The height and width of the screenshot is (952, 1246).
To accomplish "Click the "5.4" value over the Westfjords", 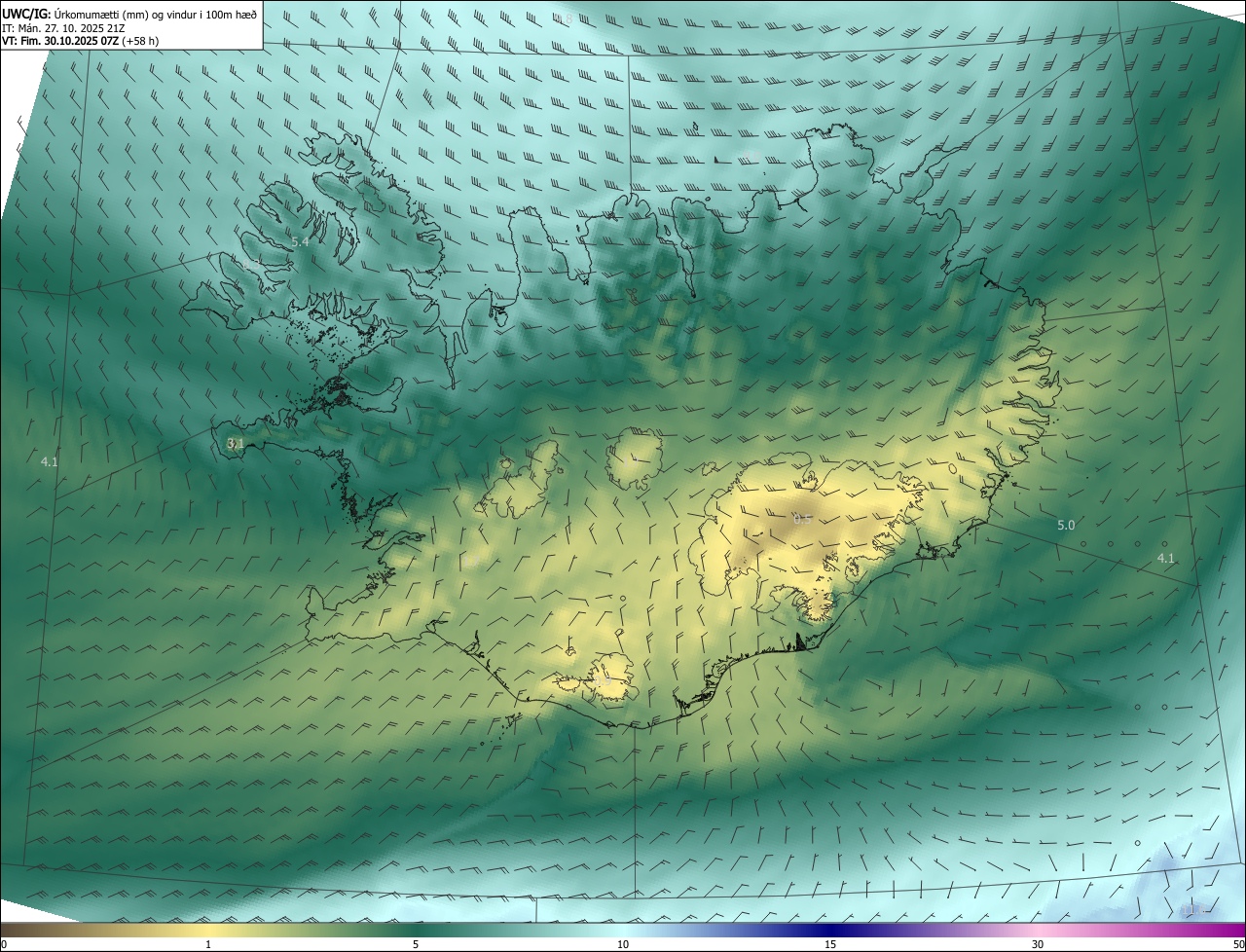I will (x=300, y=241).
